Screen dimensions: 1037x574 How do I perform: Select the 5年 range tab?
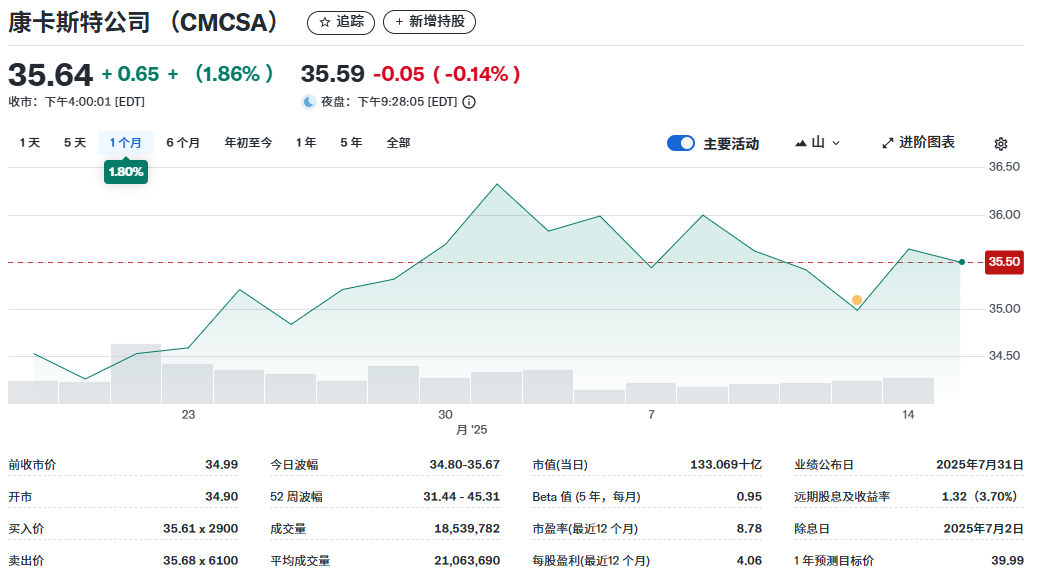click(351, 143)
